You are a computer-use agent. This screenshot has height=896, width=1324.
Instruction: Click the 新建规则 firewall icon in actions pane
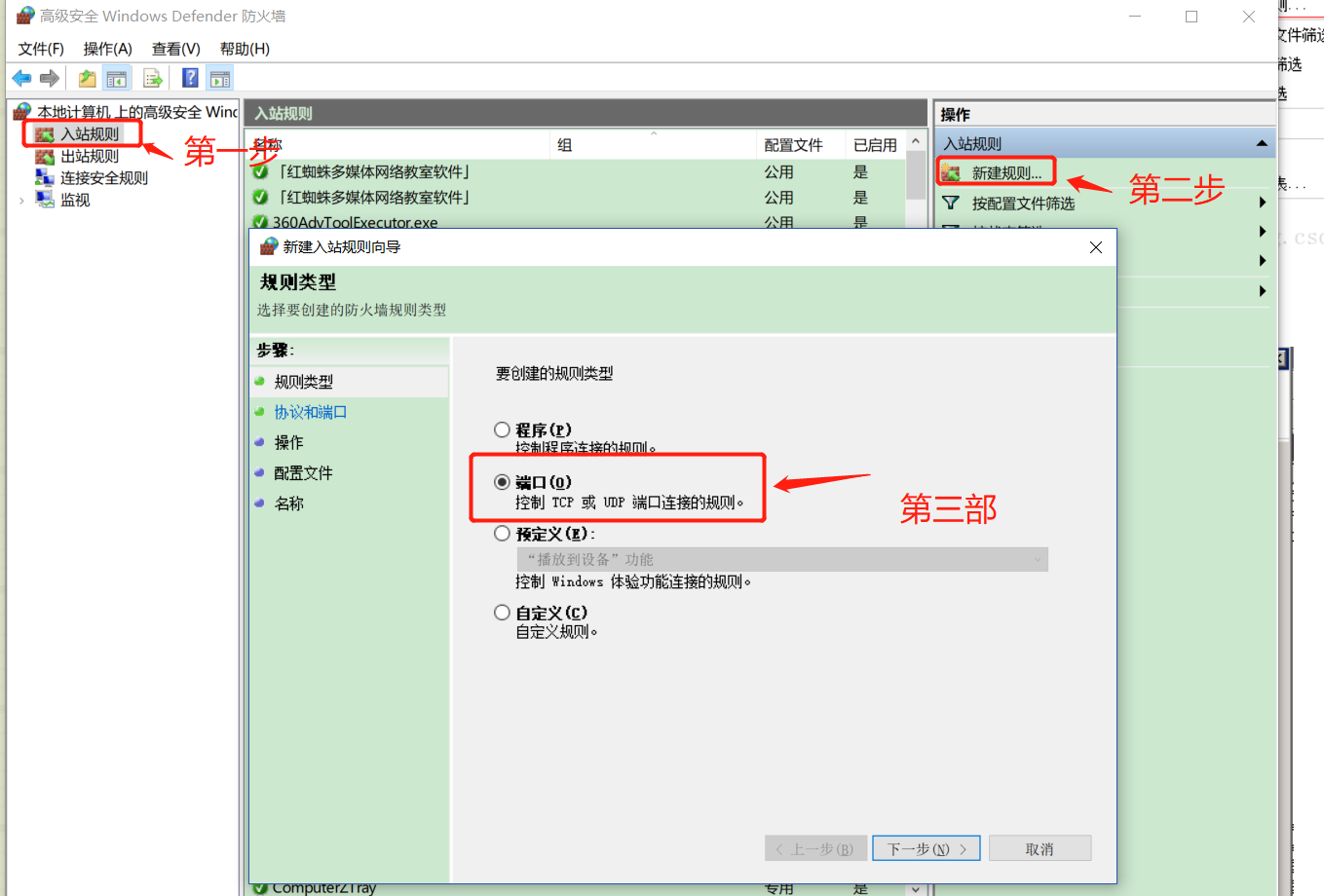[x=951, y=173]
